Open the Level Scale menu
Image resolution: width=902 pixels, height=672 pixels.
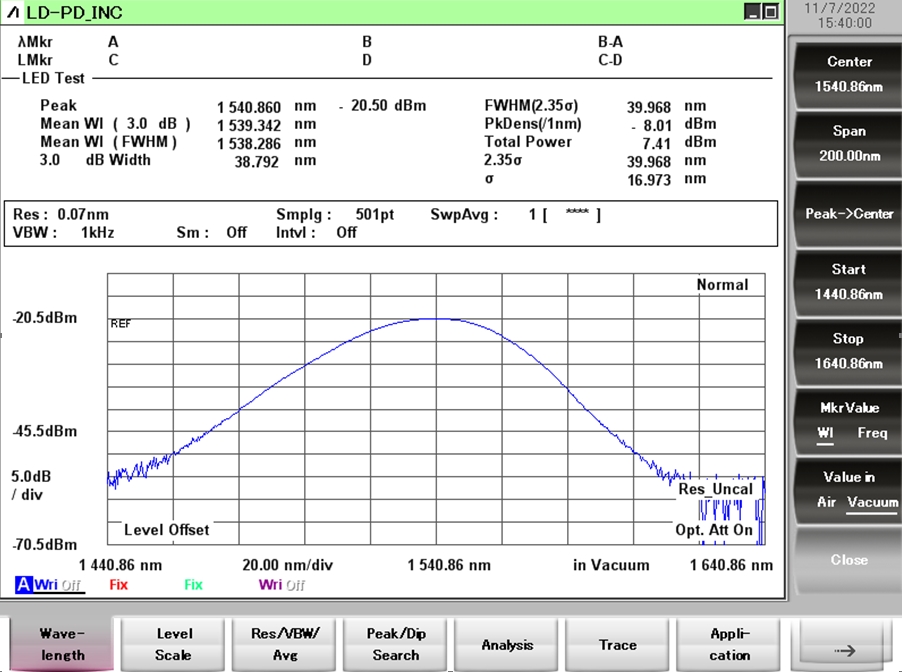[x=173, y=644]
